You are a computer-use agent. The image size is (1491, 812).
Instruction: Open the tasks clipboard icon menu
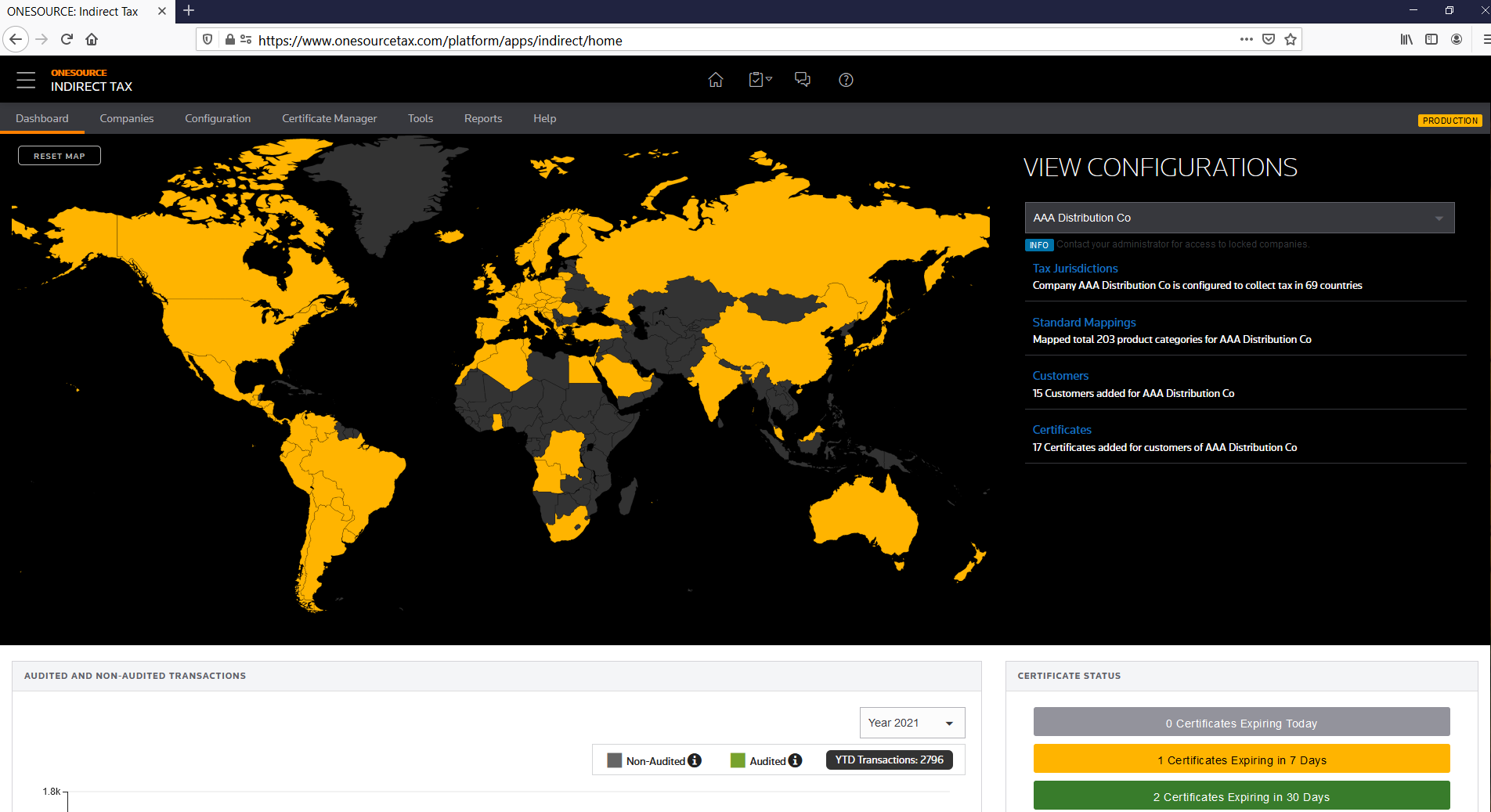pyautogui.click(x=760, y=80)
